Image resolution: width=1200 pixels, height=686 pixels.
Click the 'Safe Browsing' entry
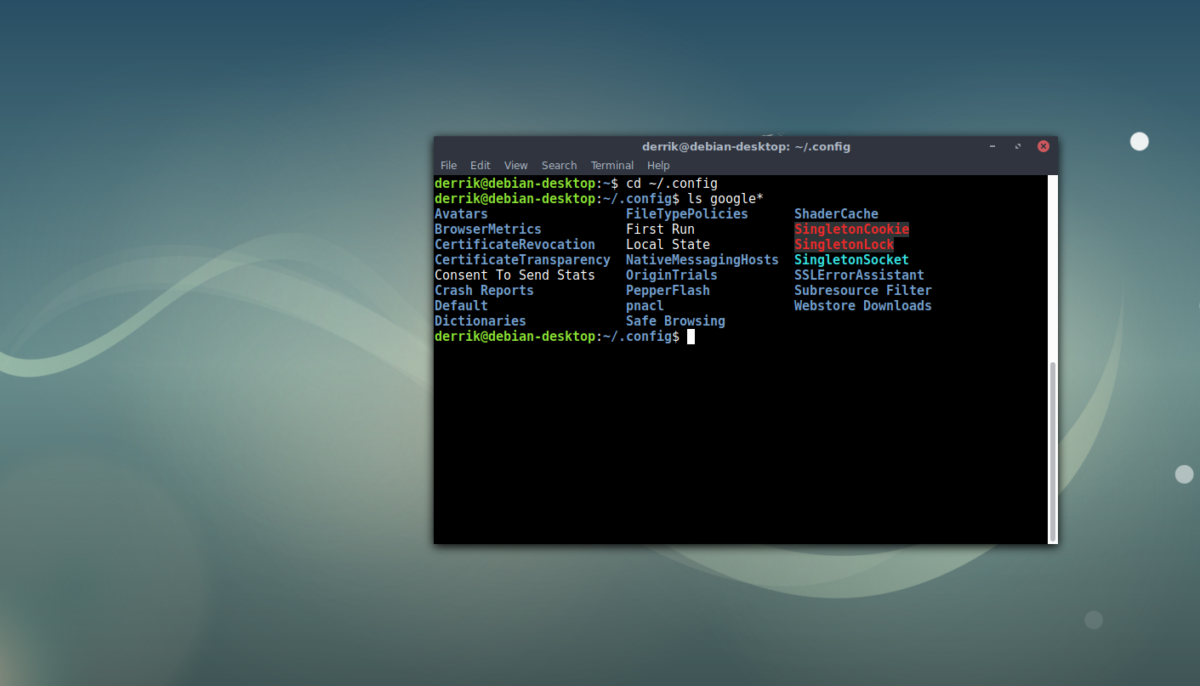(676, 321)
